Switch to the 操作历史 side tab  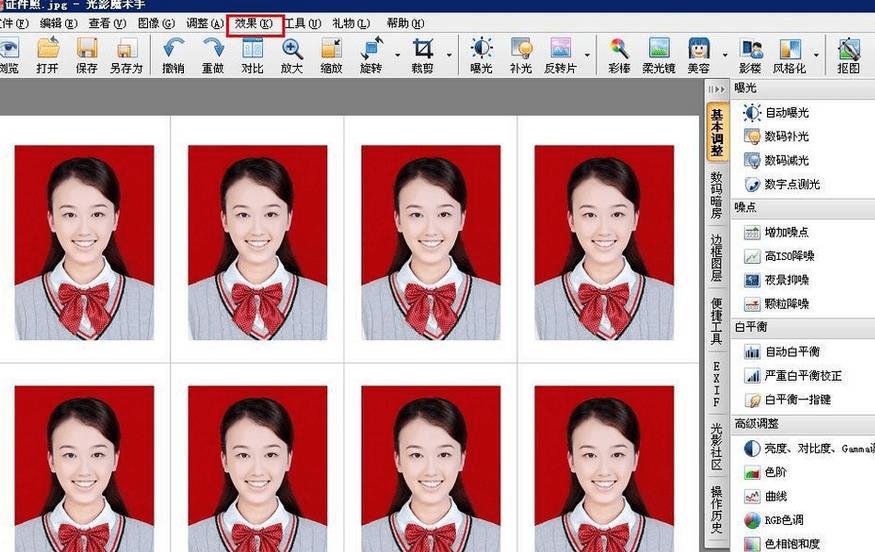[x=717, y=509]
